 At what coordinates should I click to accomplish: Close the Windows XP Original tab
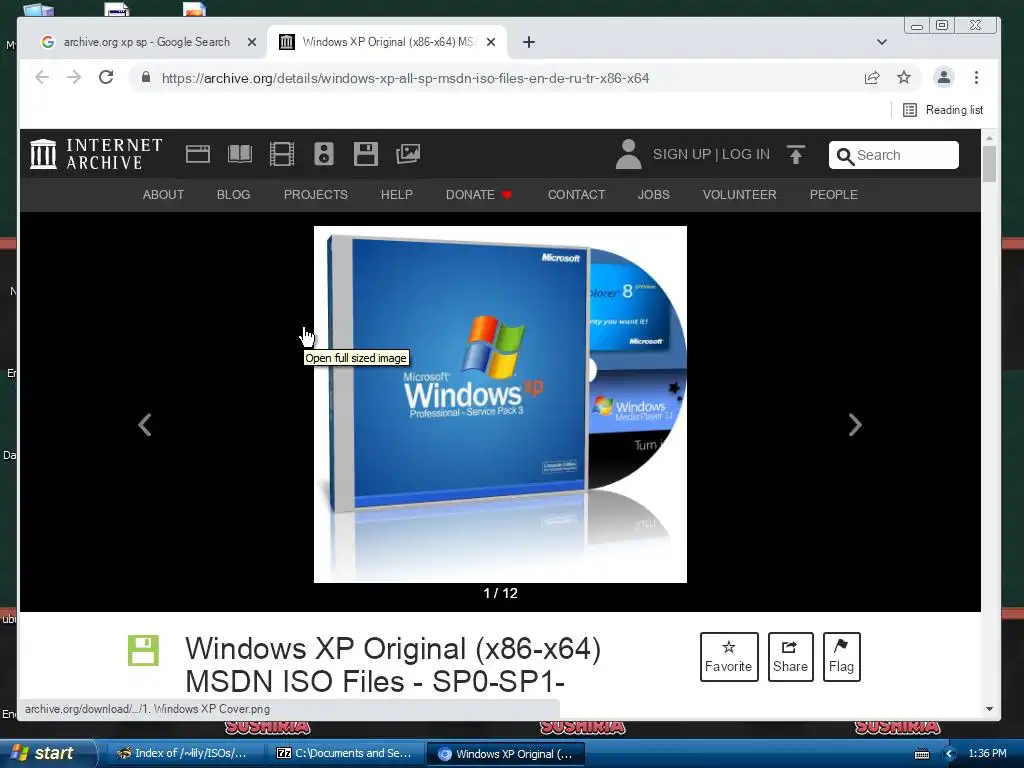491,42
